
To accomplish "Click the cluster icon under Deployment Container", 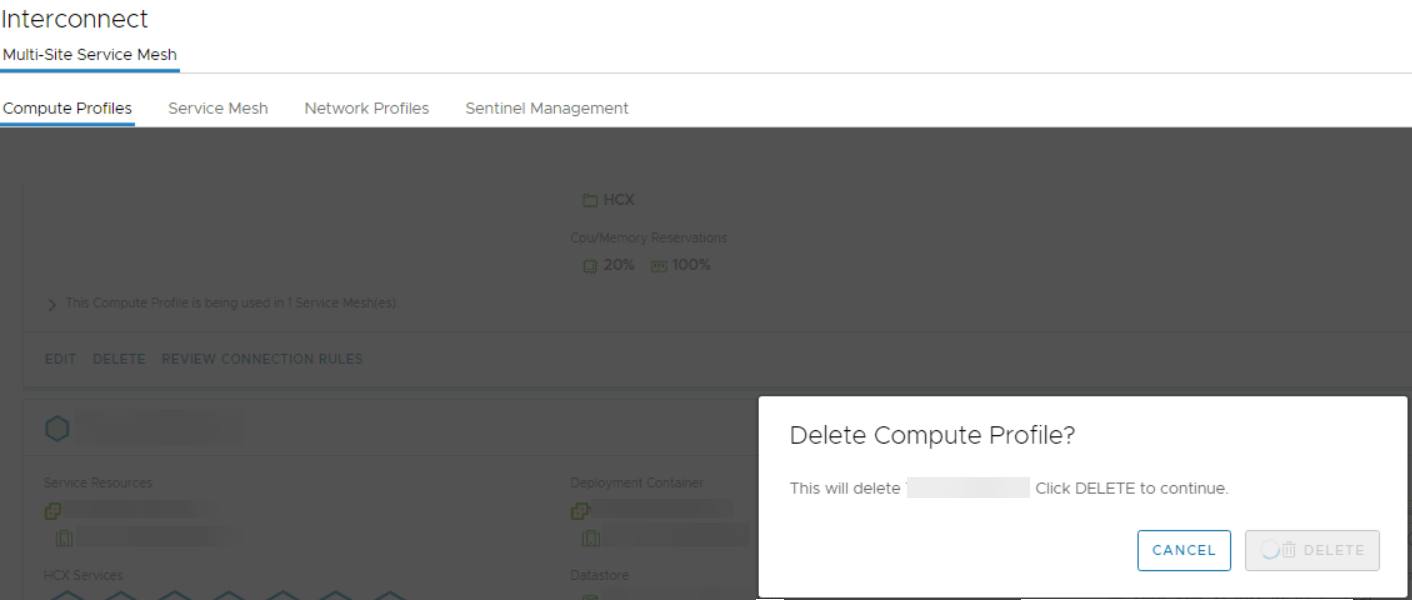I will point(580,511).
